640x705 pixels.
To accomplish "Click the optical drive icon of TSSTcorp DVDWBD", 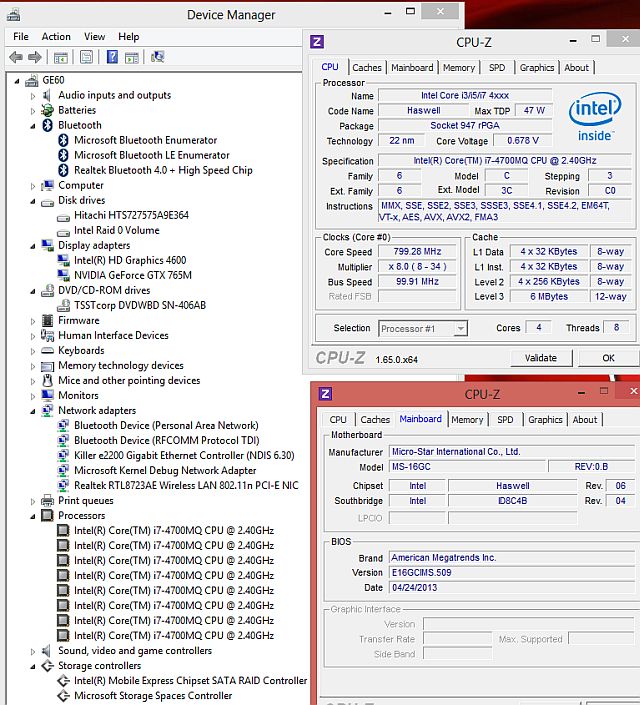I will click(x=63, y=305).
